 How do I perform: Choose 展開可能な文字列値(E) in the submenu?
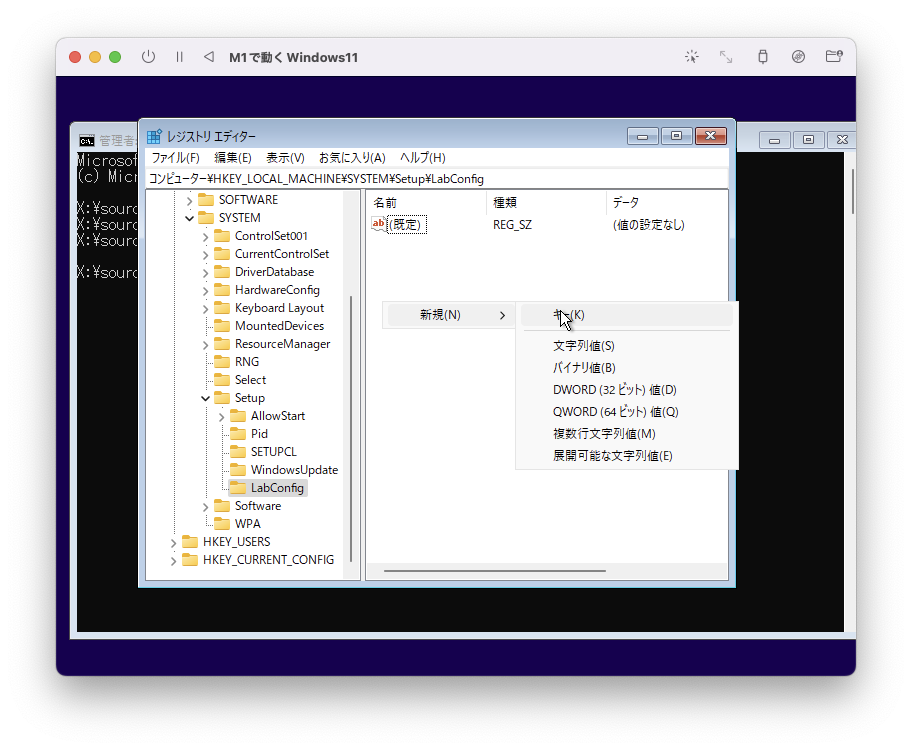tap(626, 456)
